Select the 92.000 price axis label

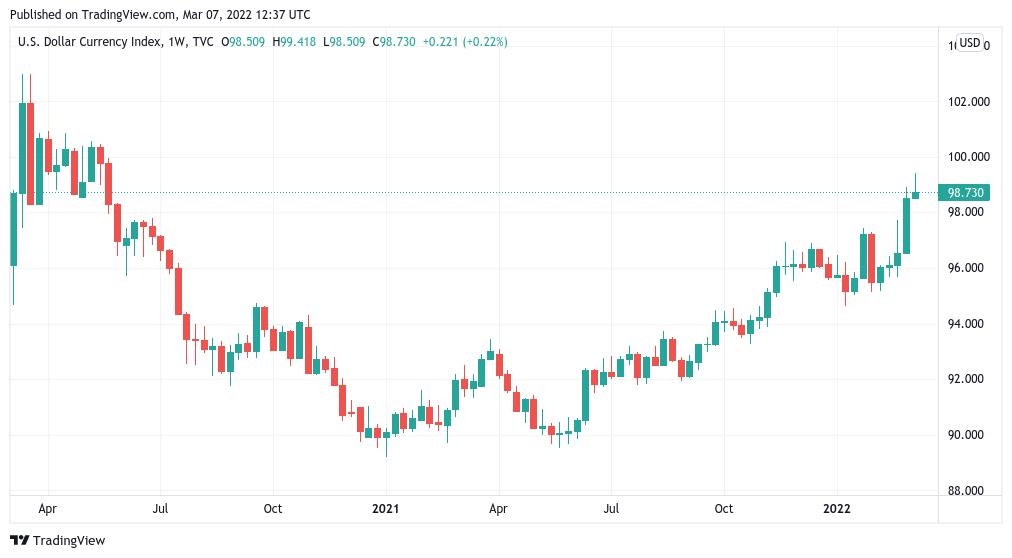click(968, 379)
